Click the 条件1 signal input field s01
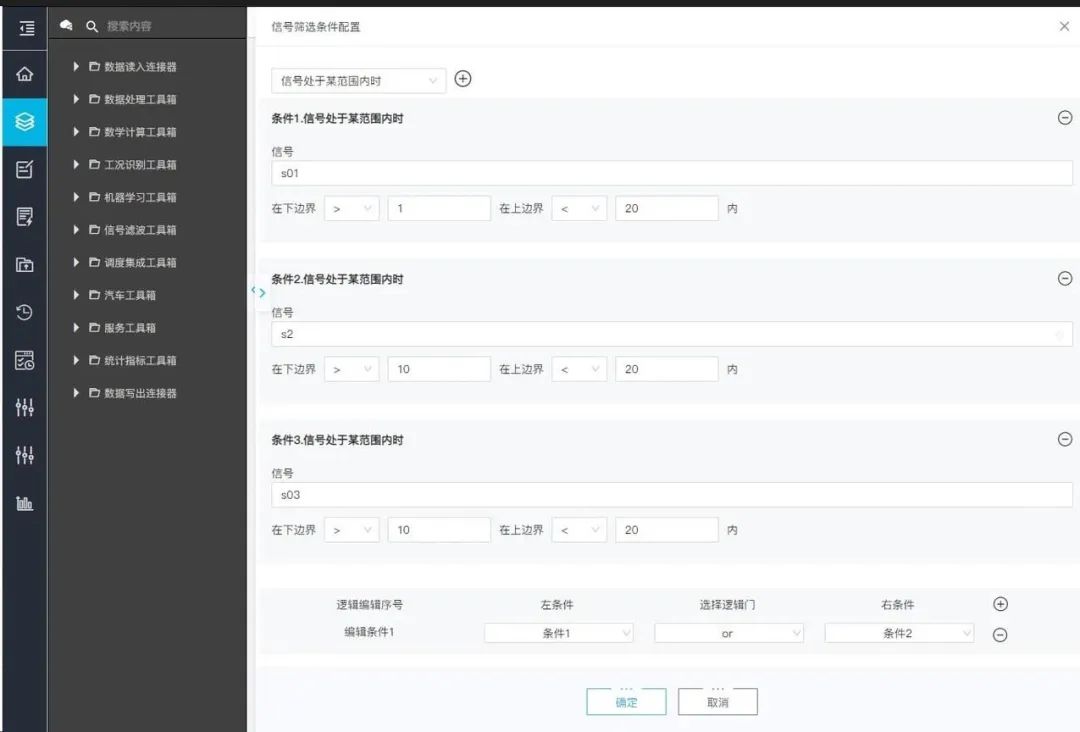This screenshot has width=1080, height=732. coord(670,173)
